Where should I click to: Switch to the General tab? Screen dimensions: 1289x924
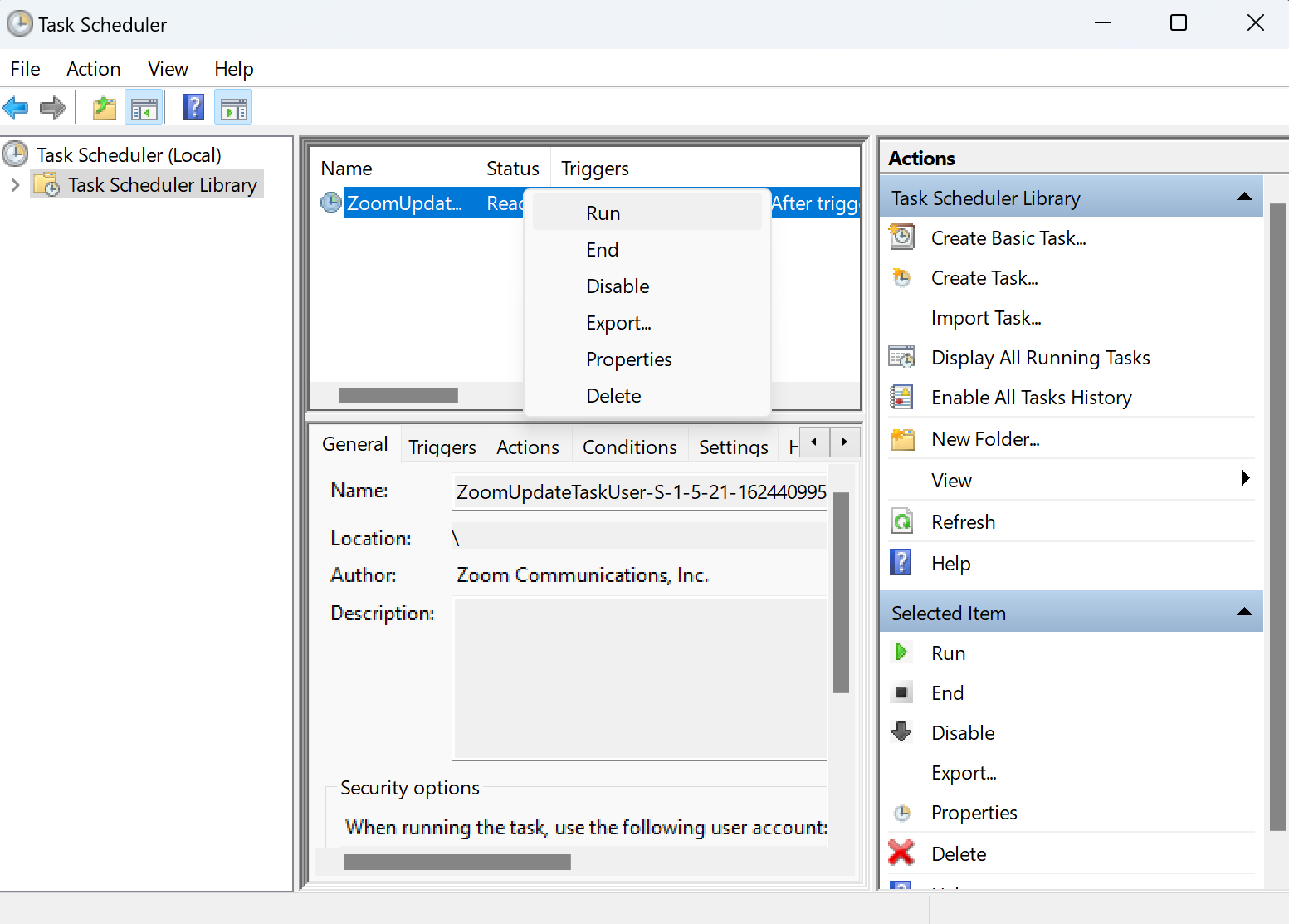355,444
